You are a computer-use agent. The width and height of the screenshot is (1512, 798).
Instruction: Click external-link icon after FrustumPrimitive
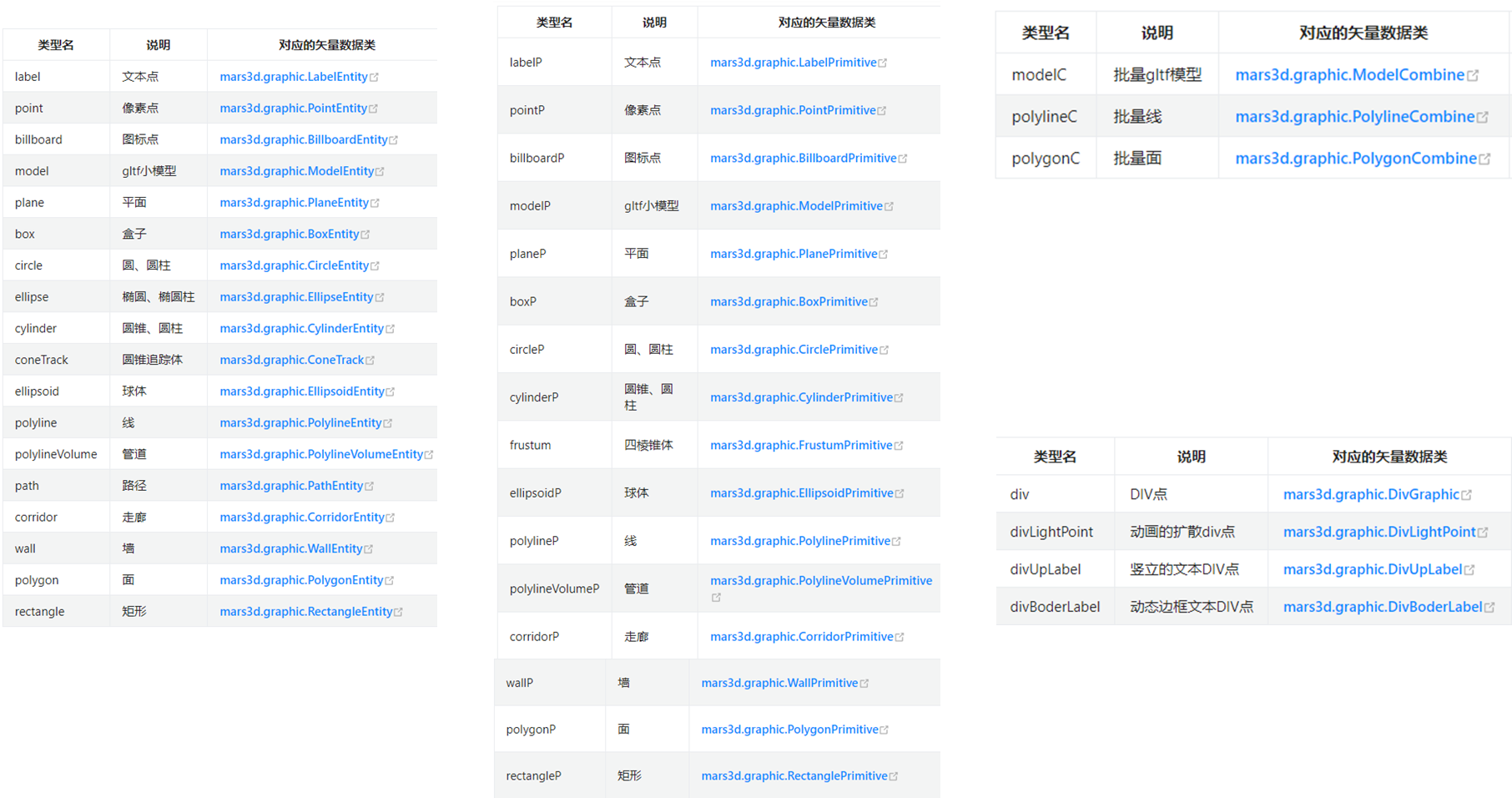point(899,446)
